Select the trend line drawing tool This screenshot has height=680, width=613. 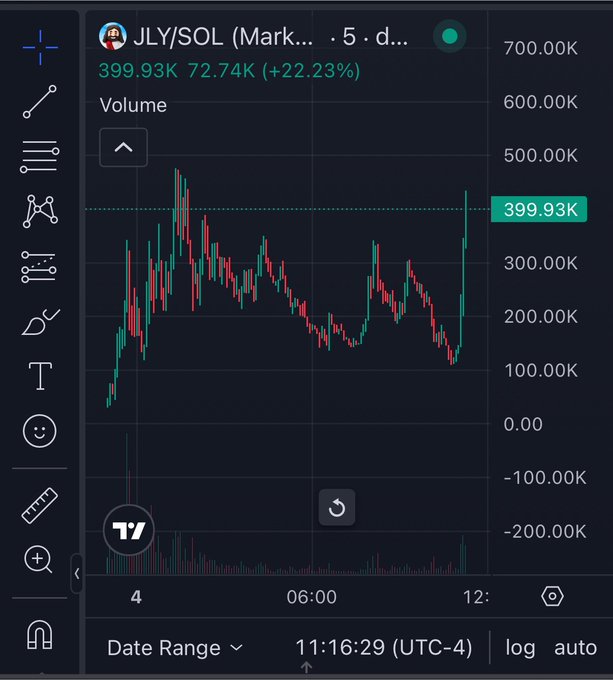pos(40,102)
